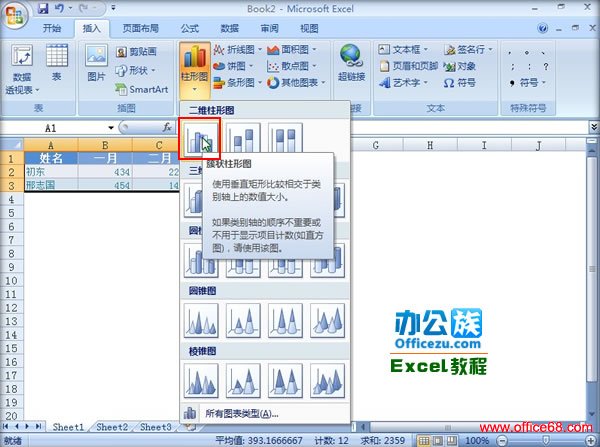Click cell A3 containing 邢志国
600x447 pixels.
pyautogui.click(x=51, y=185)
